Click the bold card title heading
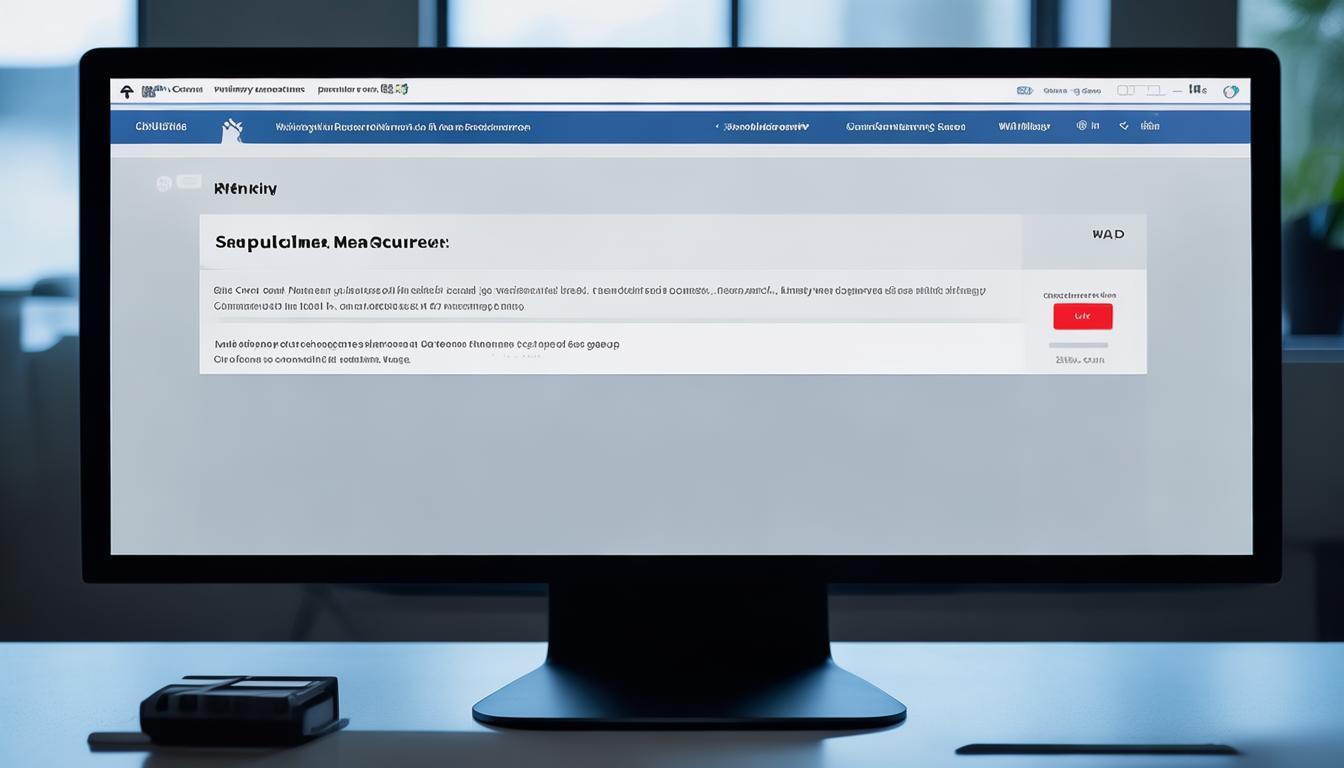The width and height of the screenshot is (1344, 768). [331, 242]
